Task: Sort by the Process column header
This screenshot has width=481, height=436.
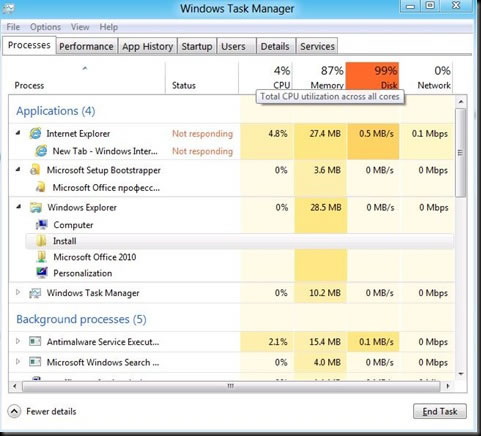Action: 86,77
